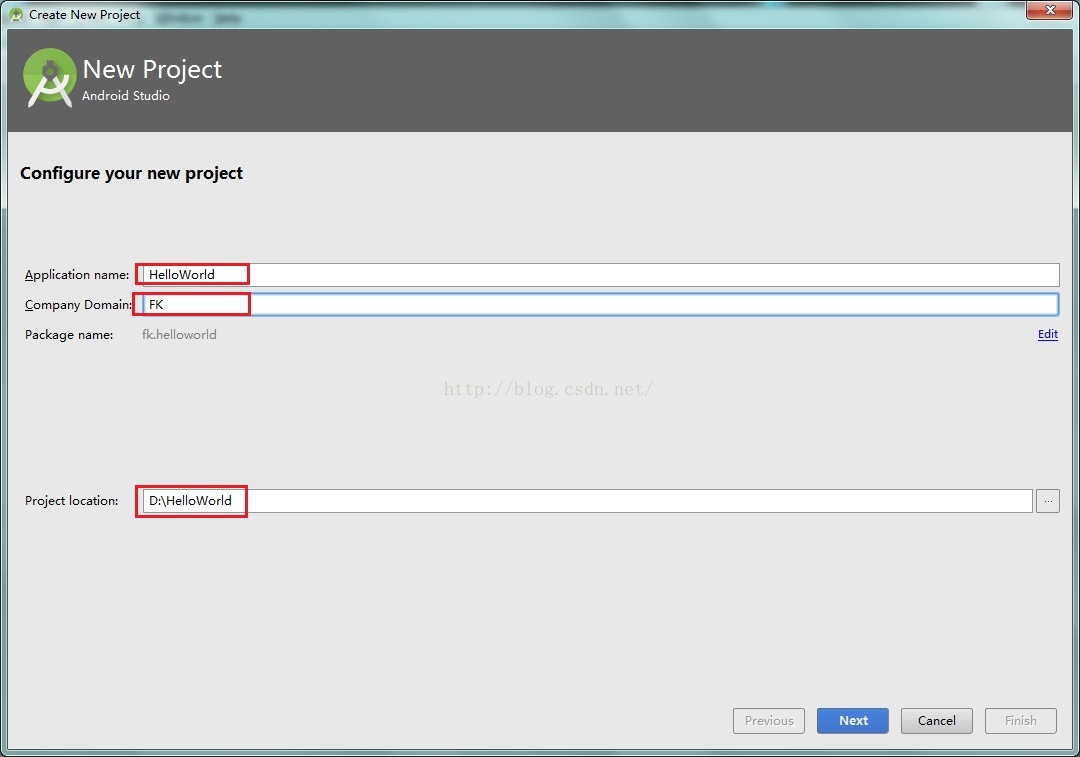This screenshot has height=757, width=1080.
Task: Click the New Project header title
Action: click(152, 69)
